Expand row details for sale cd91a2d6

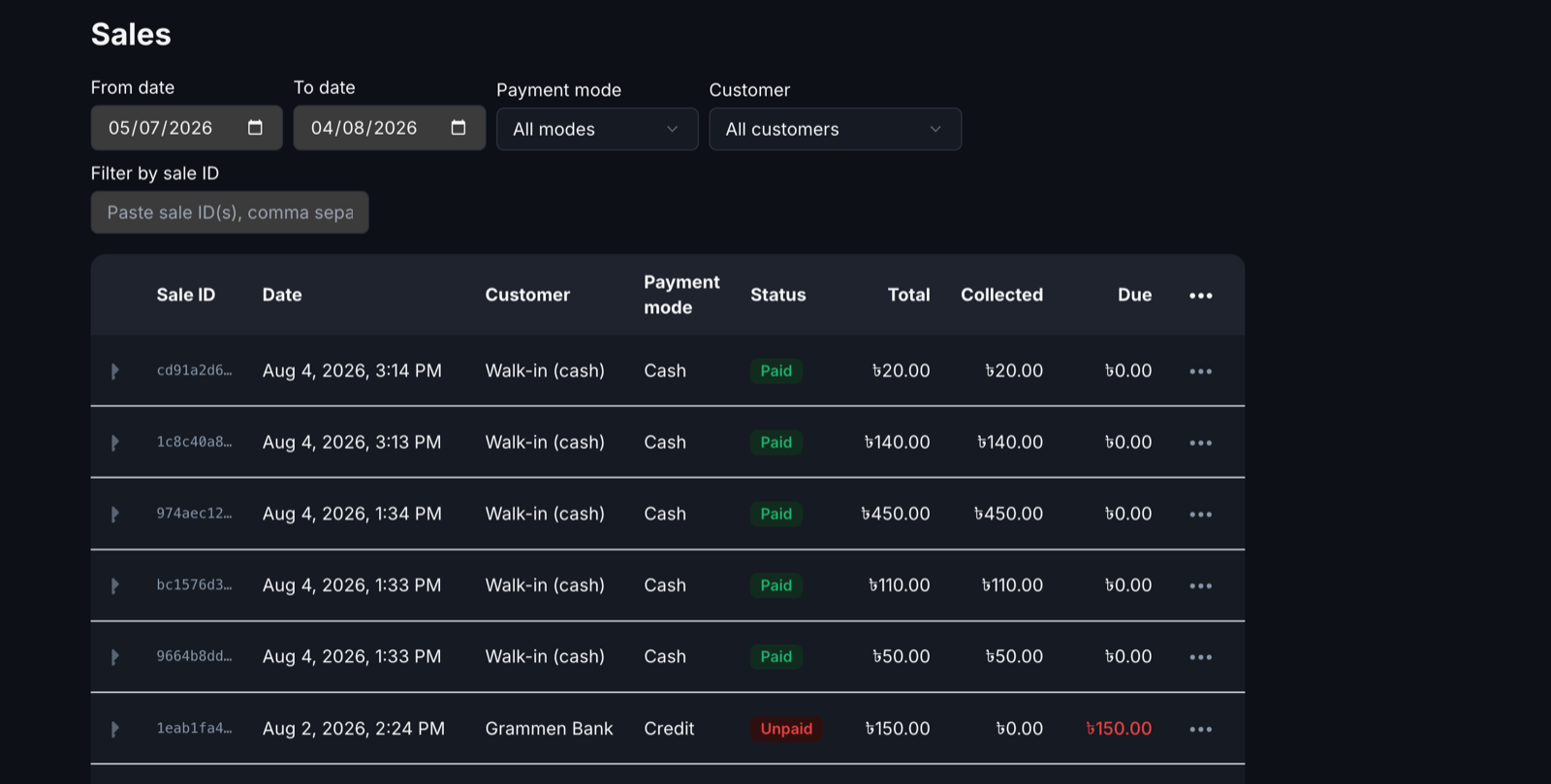tap(114, 371)
